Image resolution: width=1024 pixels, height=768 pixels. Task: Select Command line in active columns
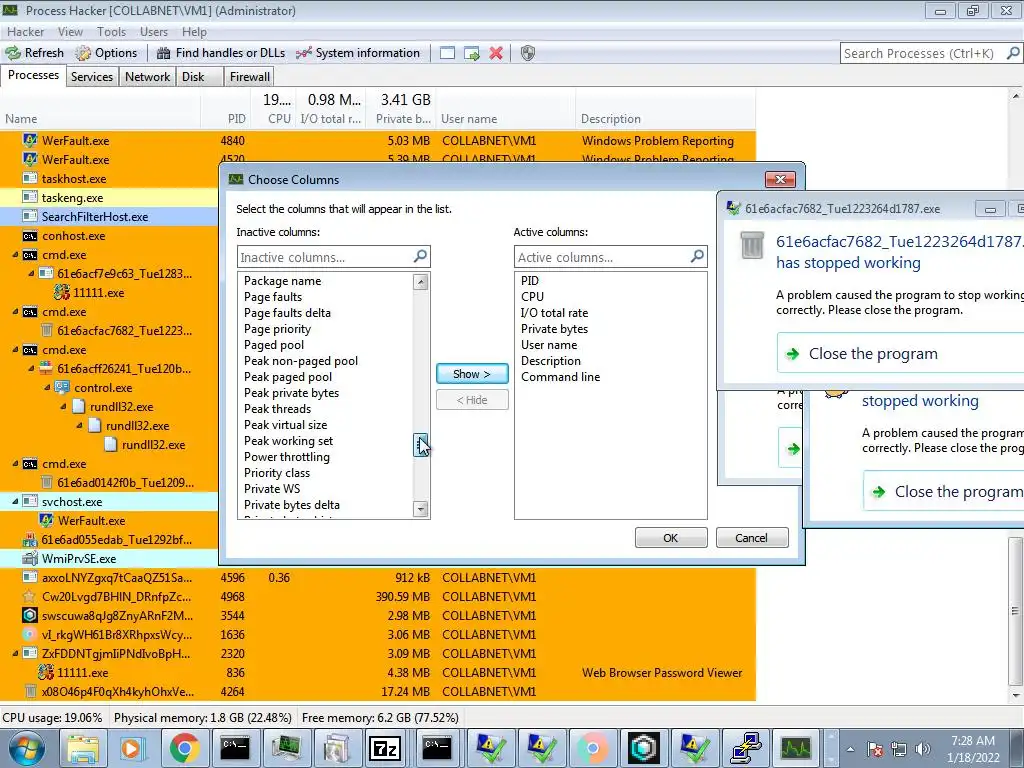coord(560,377)
